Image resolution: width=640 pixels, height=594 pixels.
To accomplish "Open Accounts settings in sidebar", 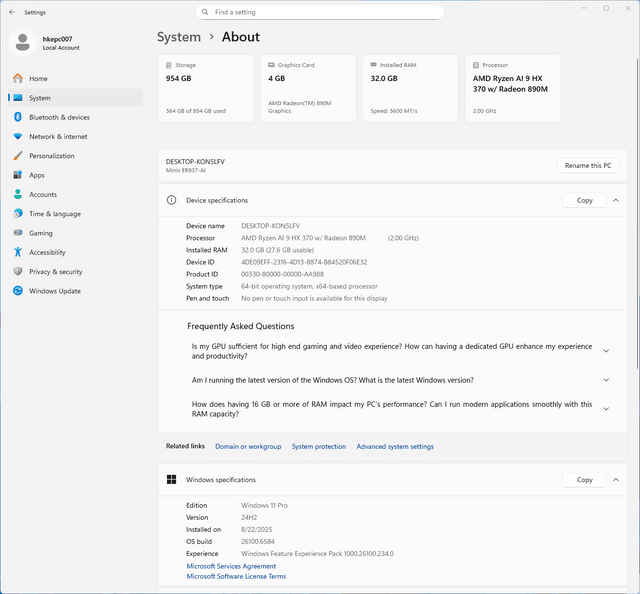I will pos(76,194).
